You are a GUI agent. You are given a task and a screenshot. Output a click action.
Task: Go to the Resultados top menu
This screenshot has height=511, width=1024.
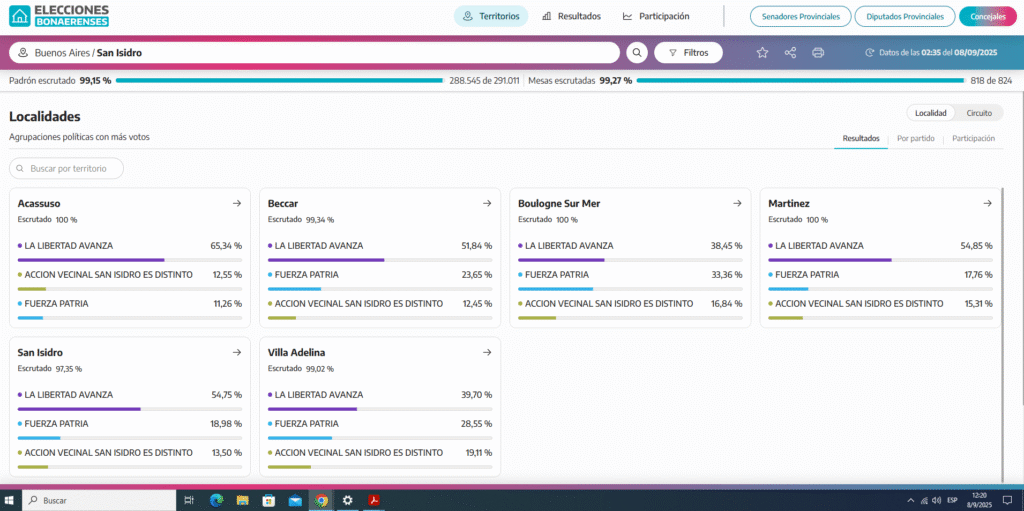coord(571,16)
